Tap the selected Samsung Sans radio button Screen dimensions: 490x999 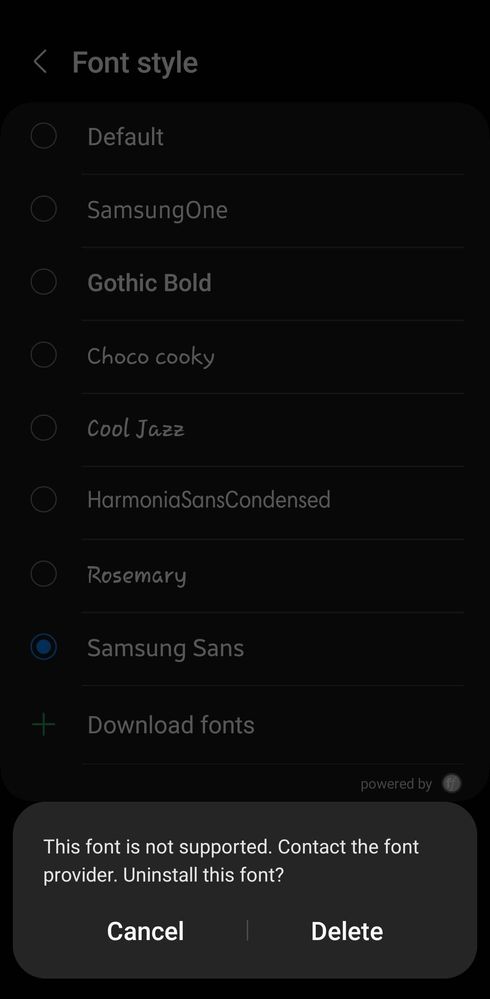[43, 647]
